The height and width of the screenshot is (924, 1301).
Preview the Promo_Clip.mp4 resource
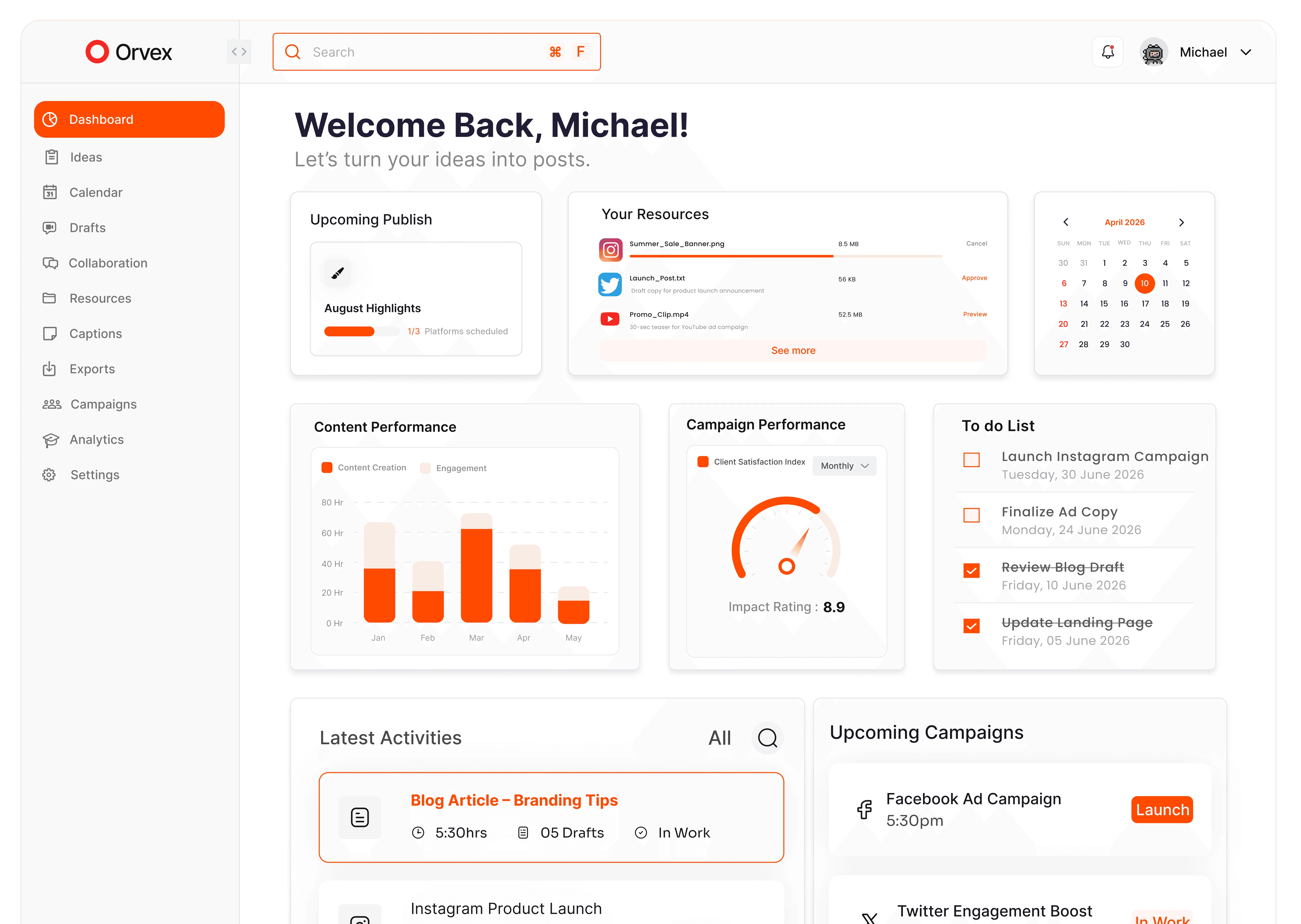975,314
